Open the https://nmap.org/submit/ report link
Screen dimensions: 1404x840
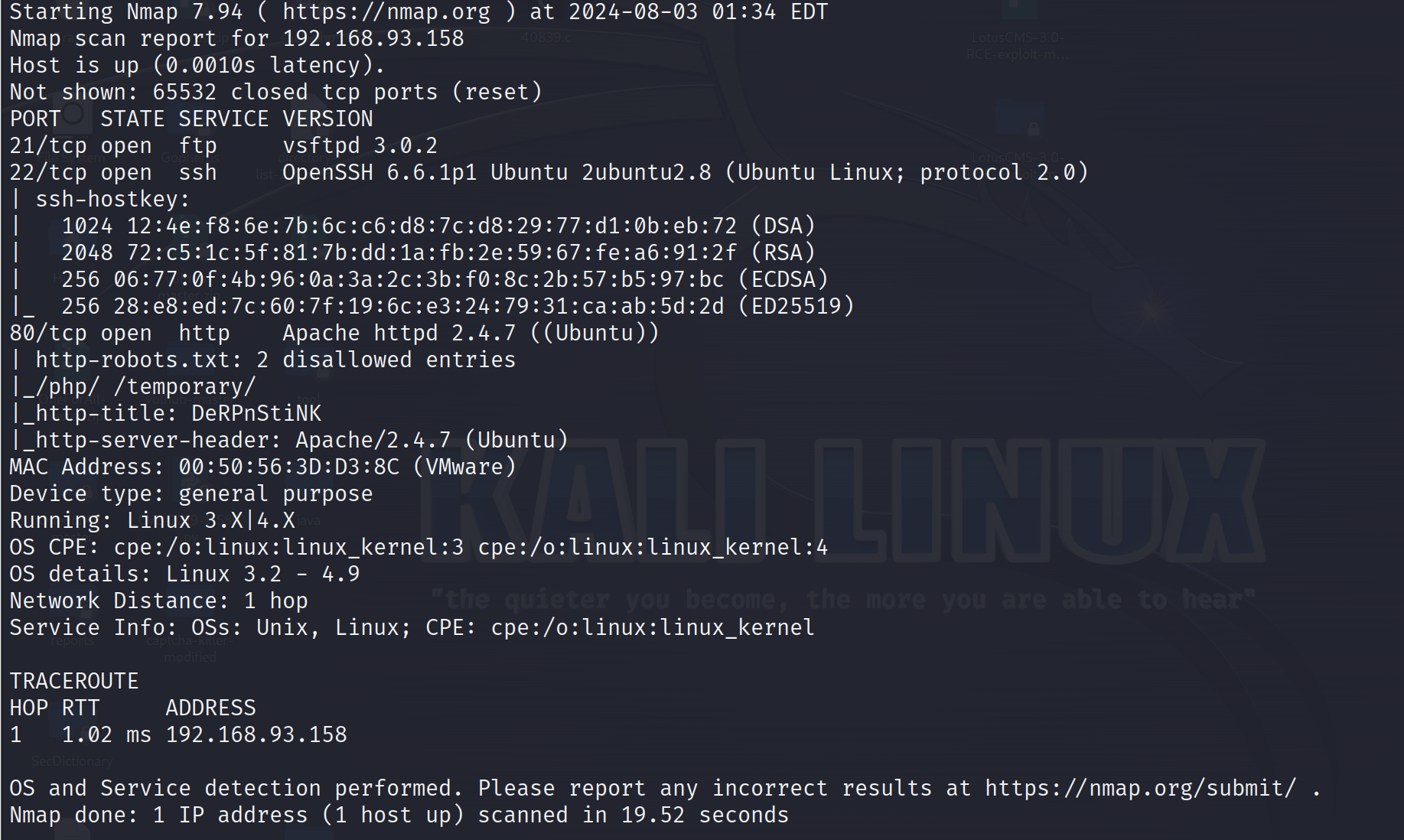click(x=1140, y=788)
